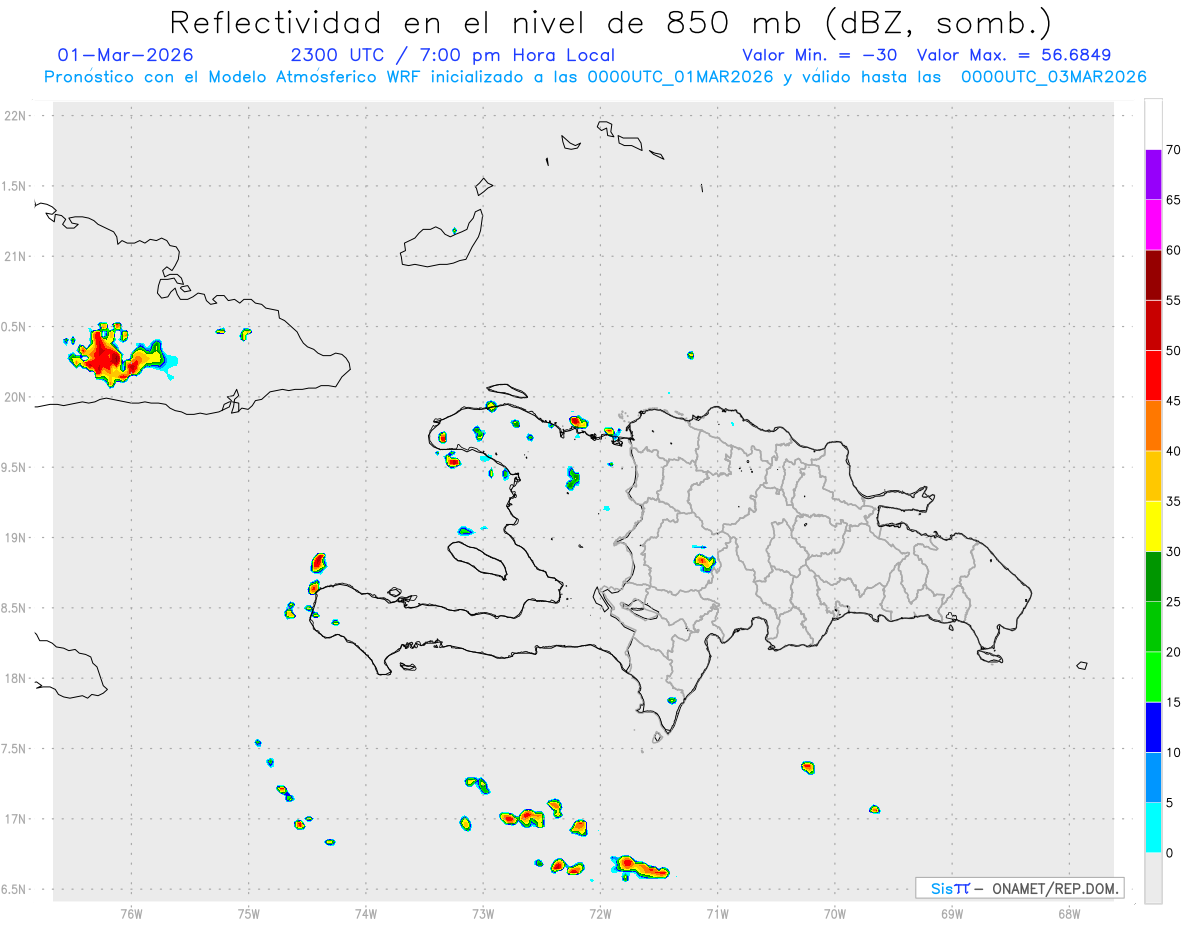1200x927 pixels.
Task: Click the latitude label '7.5N'
Action: click(15, 749)
